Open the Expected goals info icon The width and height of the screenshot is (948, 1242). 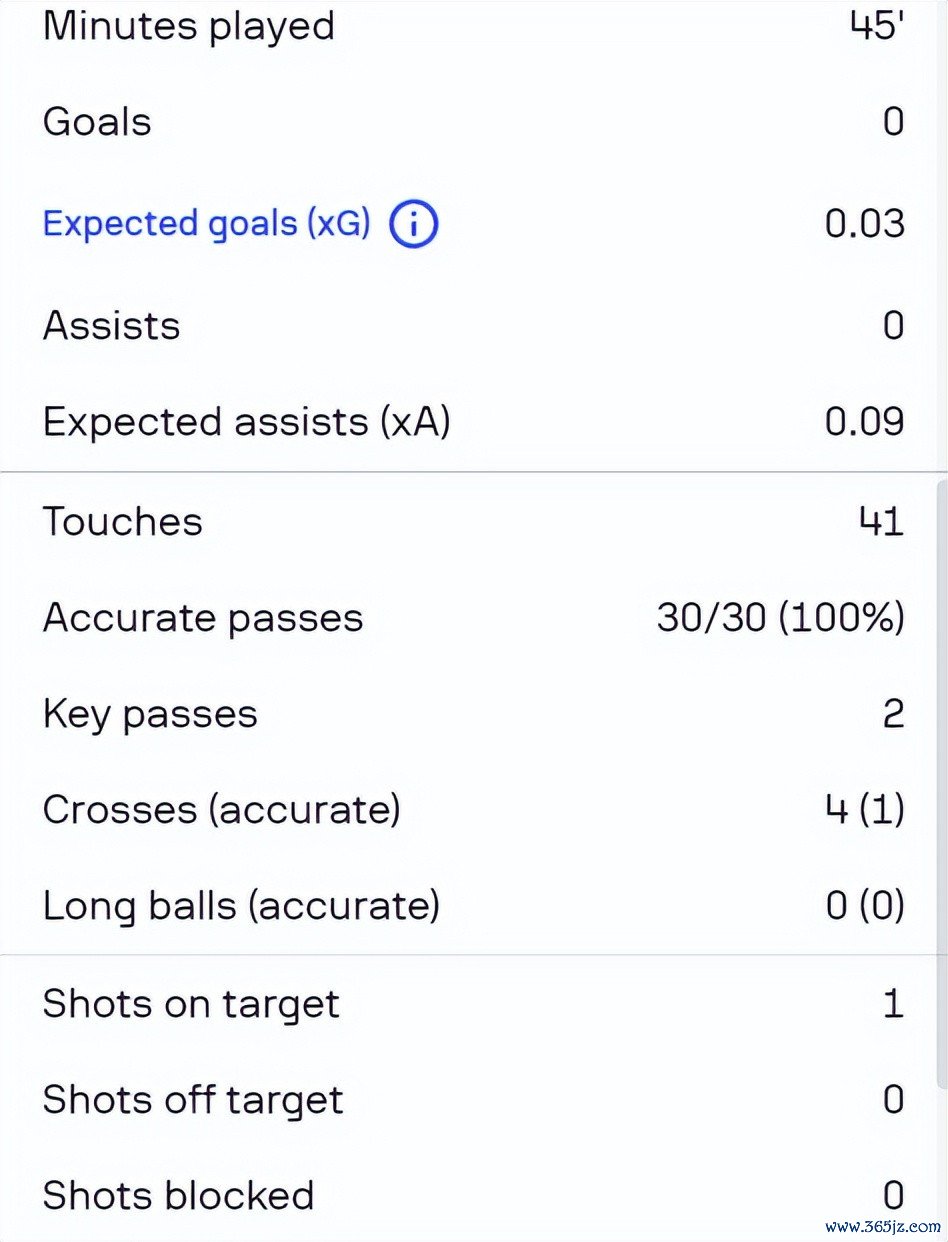point(413,224)
